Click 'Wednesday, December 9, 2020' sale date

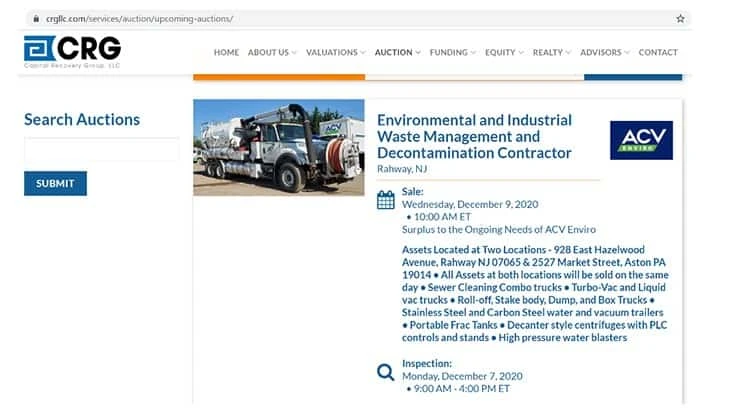pos(470,204)
